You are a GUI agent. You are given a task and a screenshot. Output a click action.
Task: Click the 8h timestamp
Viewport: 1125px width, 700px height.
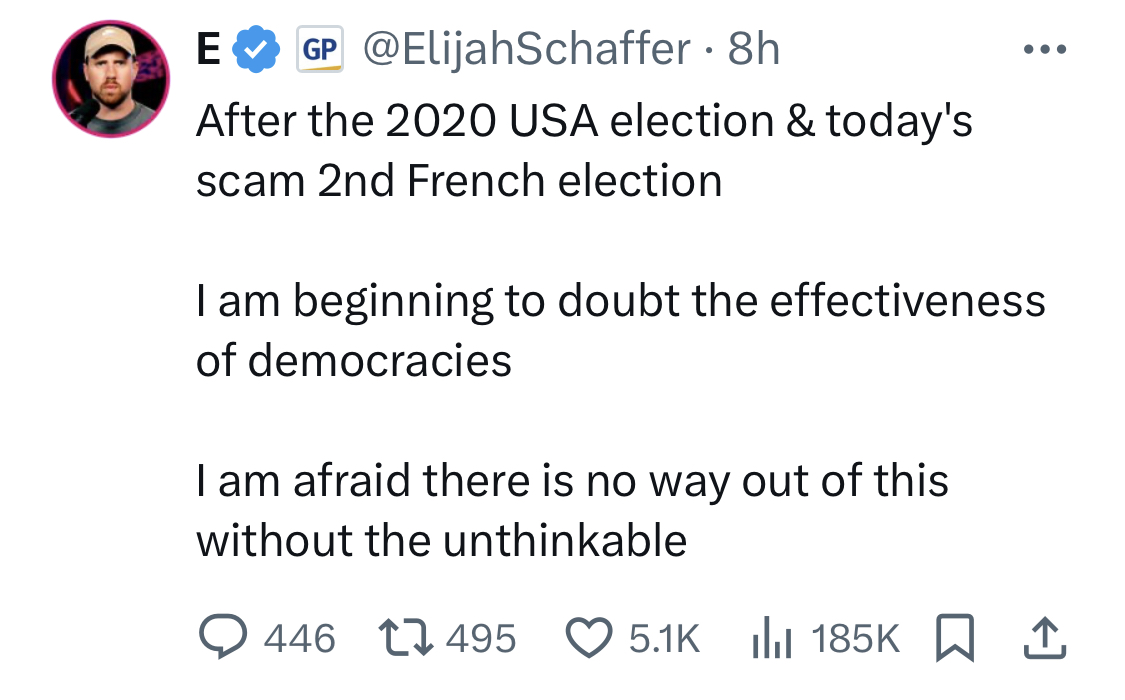[x=753, y=49]
